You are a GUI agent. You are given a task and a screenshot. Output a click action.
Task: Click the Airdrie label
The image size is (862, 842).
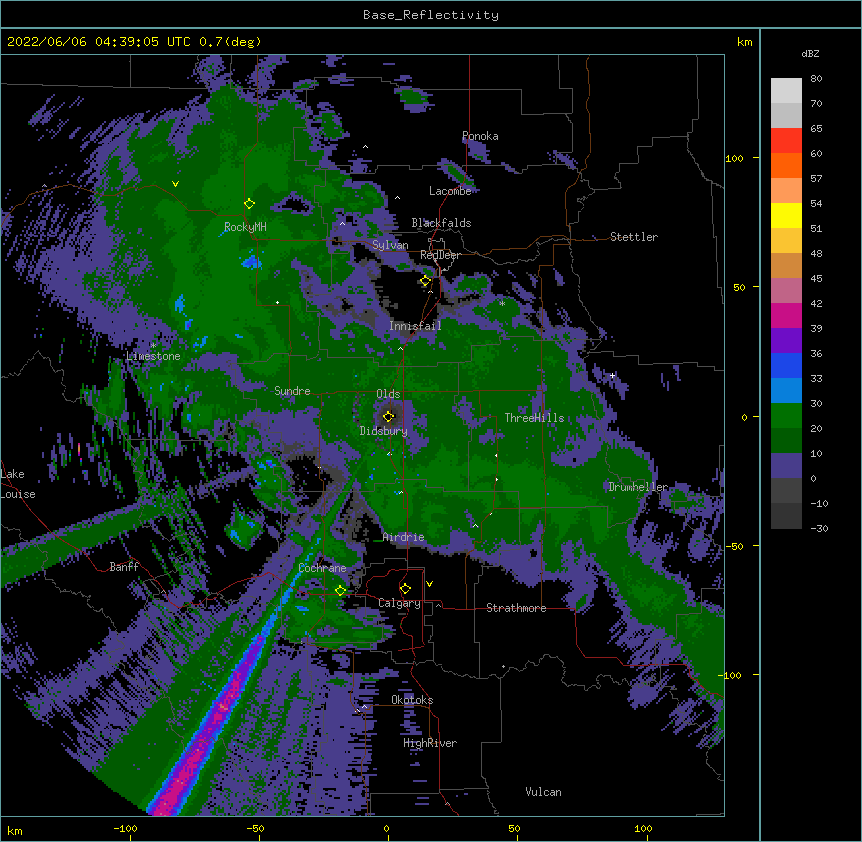[x=404, y=537]
